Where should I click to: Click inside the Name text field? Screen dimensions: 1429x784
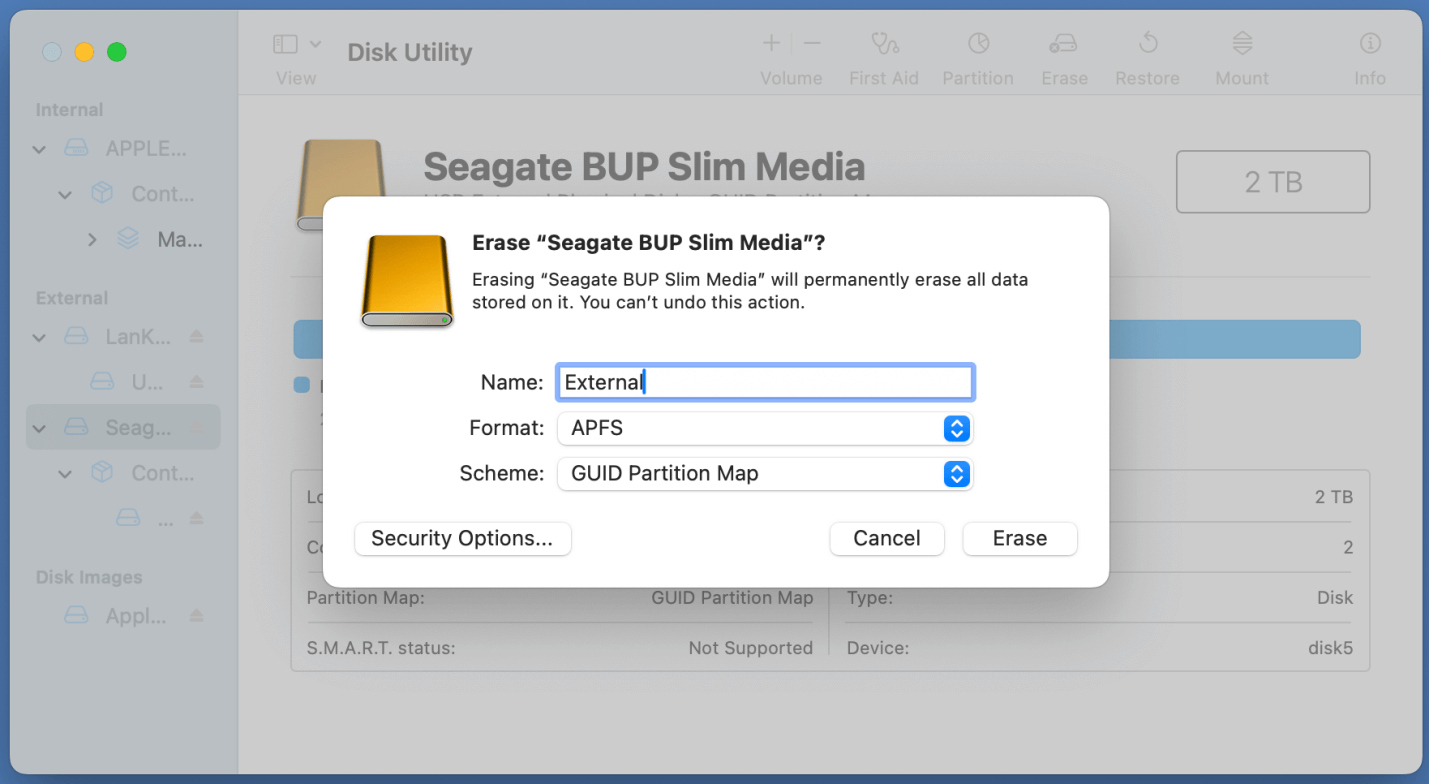coord(764,382)
